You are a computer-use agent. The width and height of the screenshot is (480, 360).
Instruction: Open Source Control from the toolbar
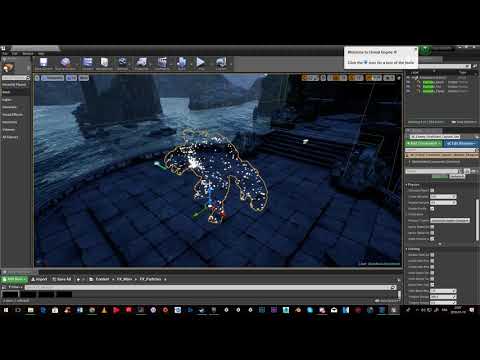[65, 63]
